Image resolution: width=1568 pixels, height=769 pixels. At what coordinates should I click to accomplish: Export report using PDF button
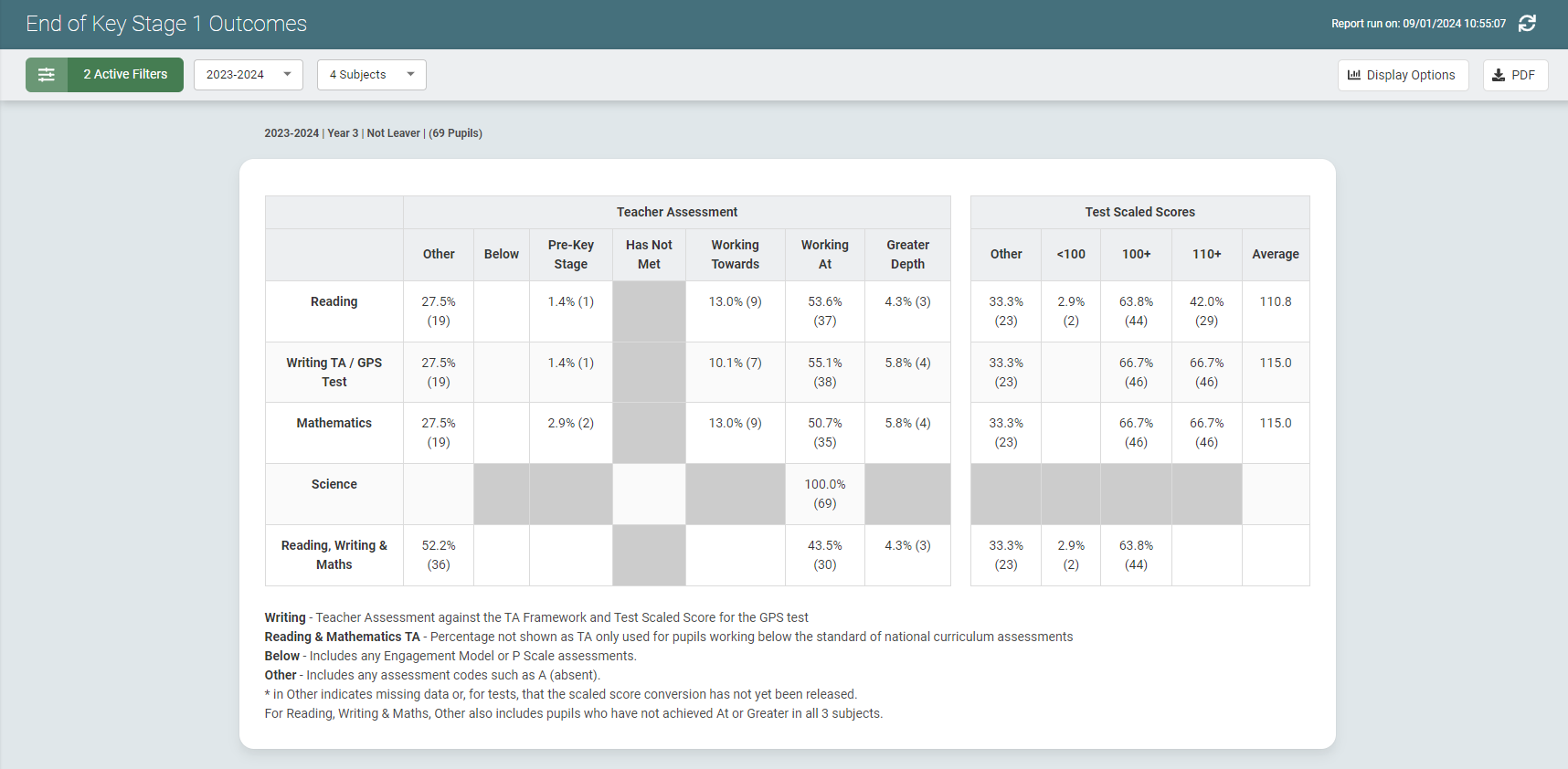1515,75
